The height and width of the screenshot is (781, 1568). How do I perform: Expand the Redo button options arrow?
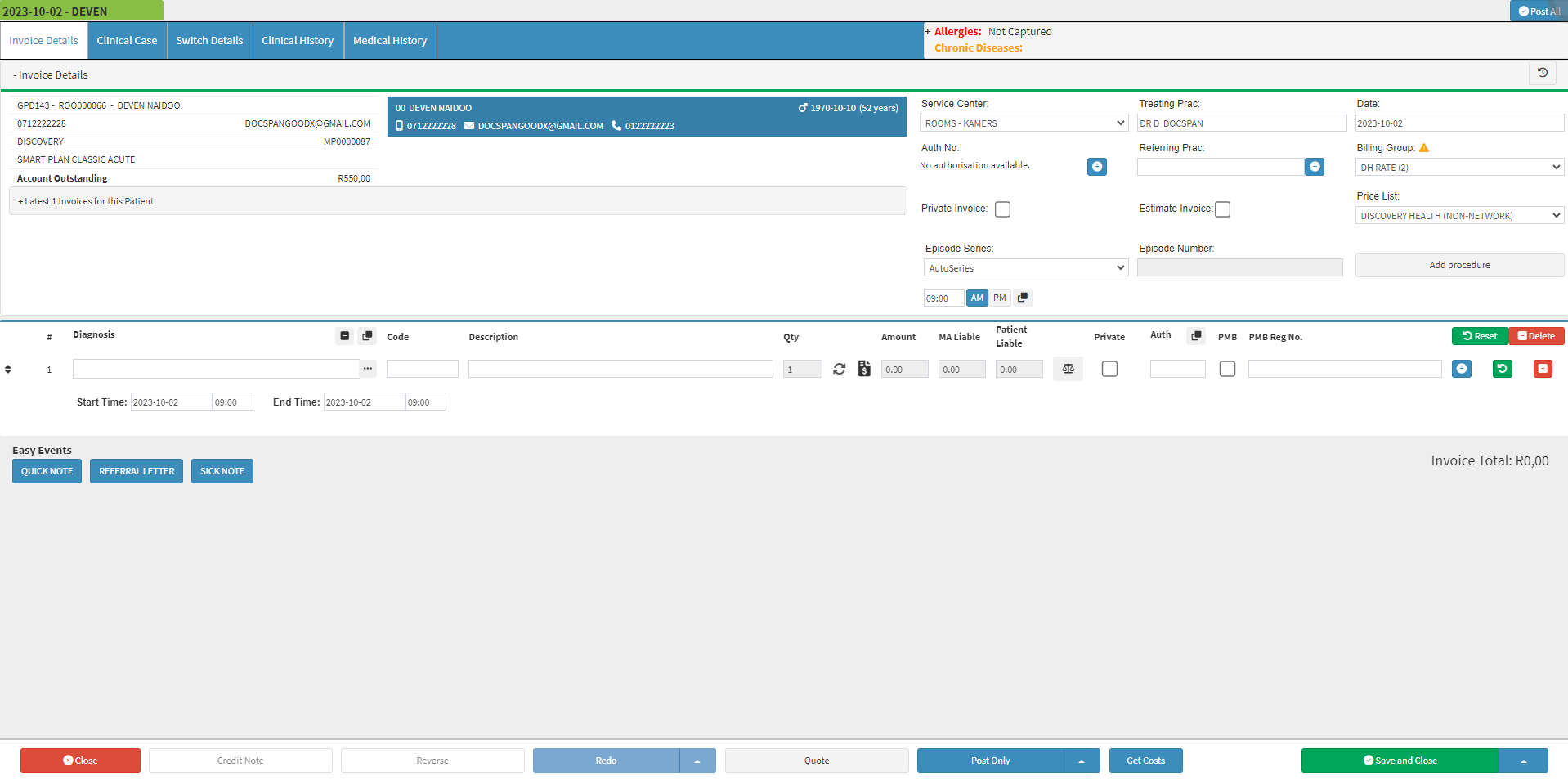697,761
